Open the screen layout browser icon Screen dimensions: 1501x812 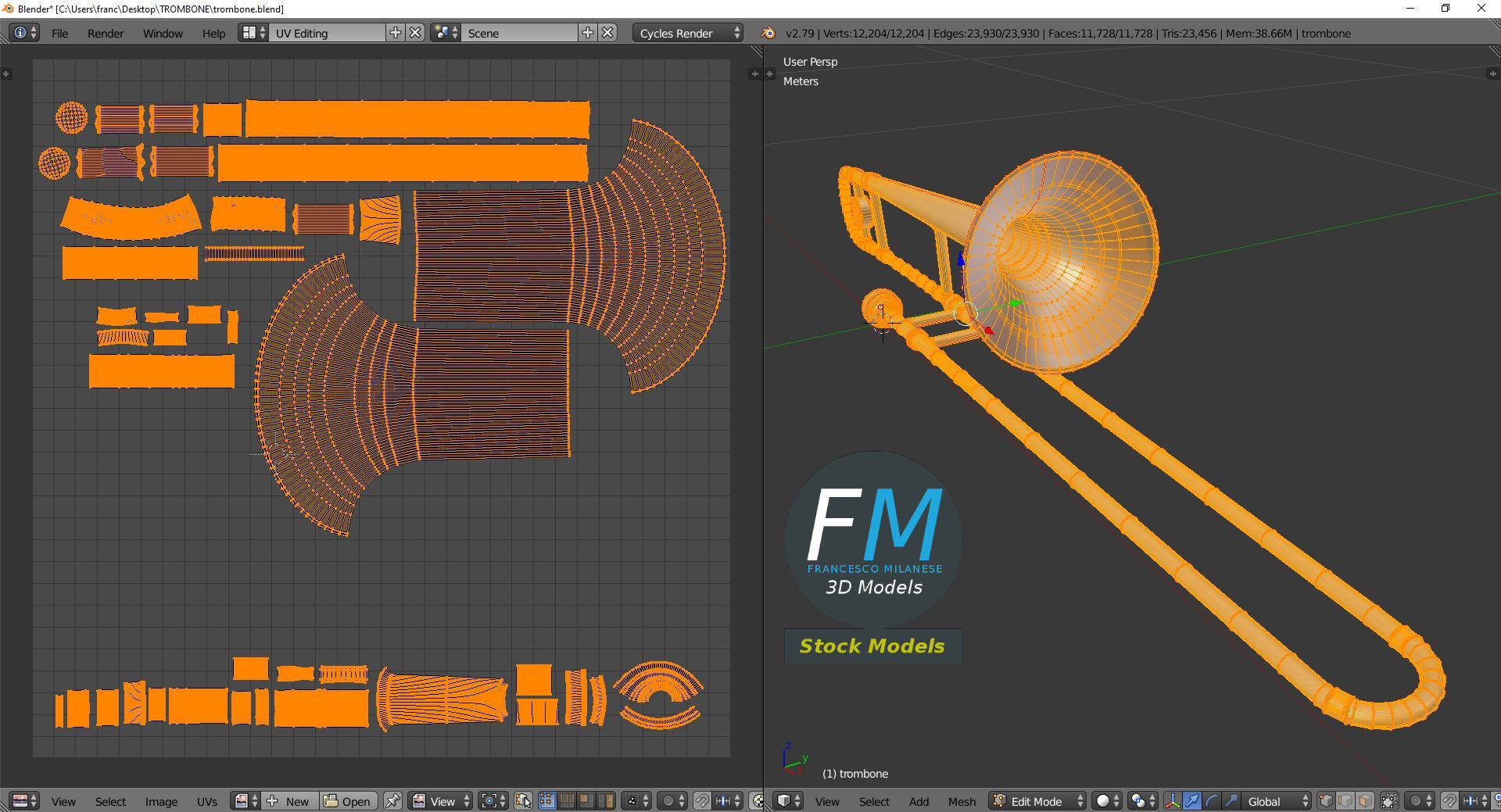253,33
